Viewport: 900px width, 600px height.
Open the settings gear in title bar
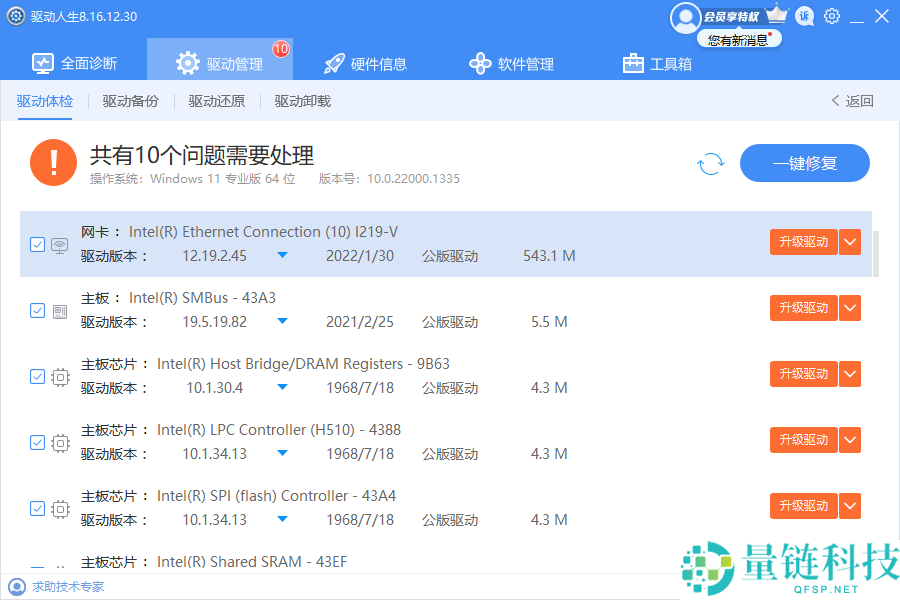click(832, 16)
